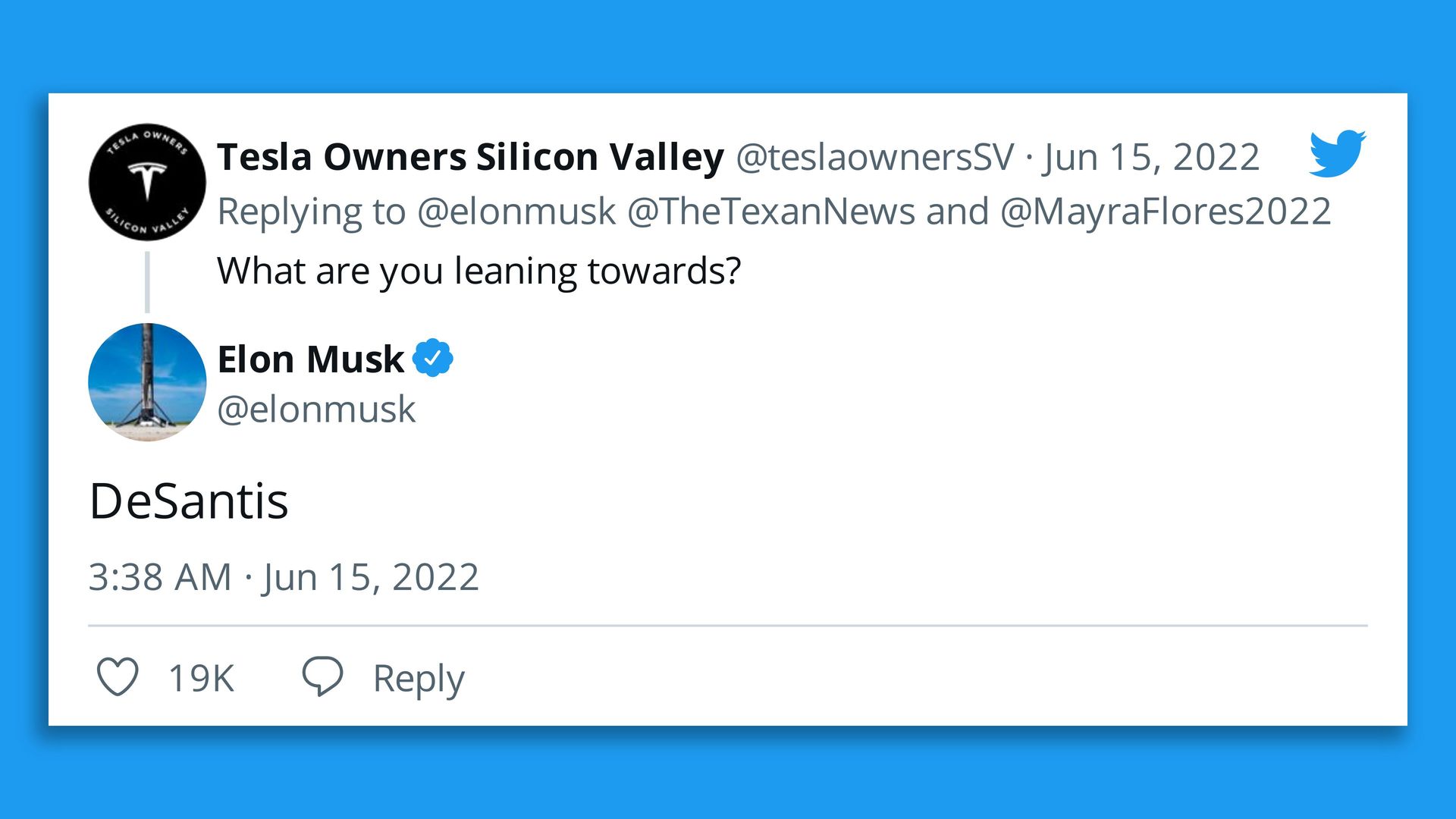The width and height of the screenshot is (1456, 819).
Task: Open Tesla Owners Silicon Valley profile avatar
Action: [x=147, y=182]
